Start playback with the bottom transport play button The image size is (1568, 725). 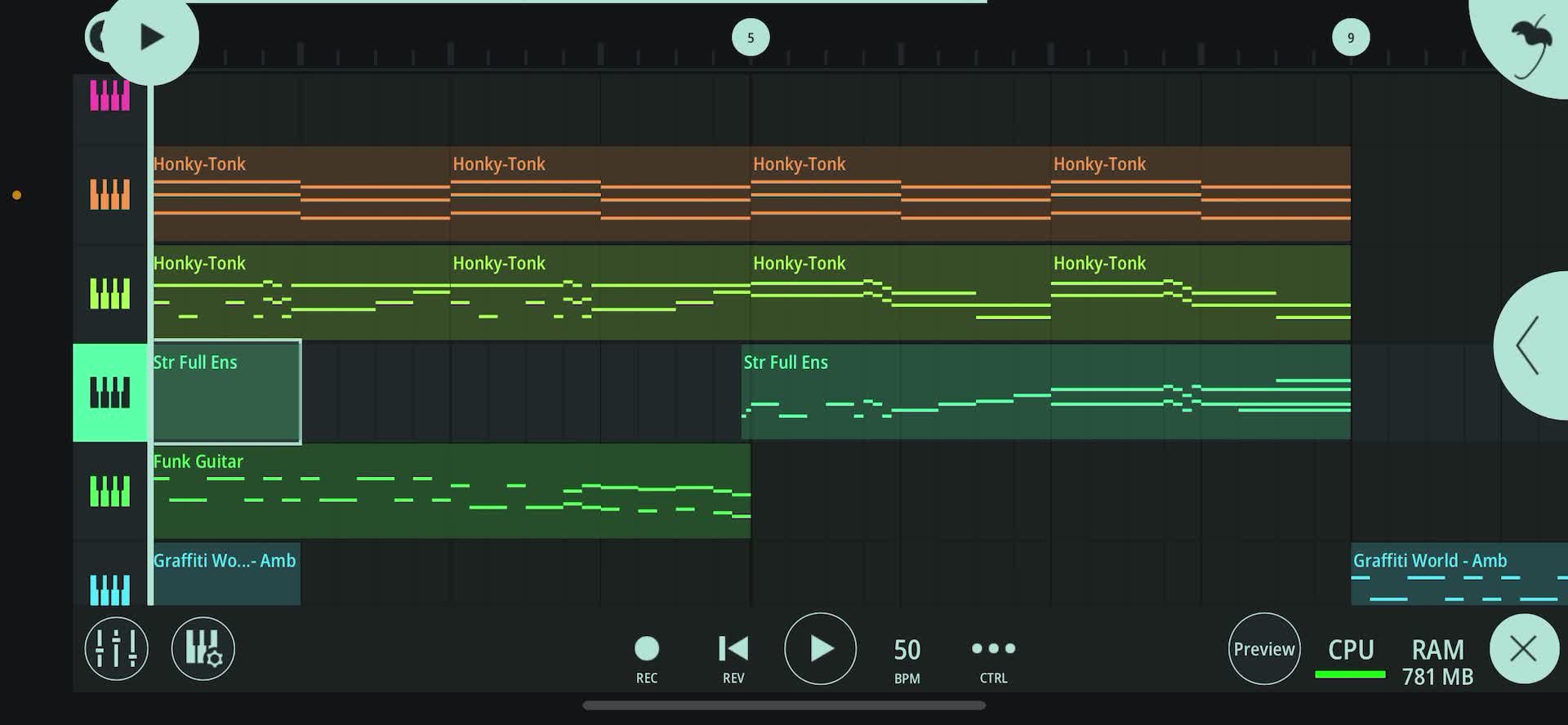coord(820,649)
